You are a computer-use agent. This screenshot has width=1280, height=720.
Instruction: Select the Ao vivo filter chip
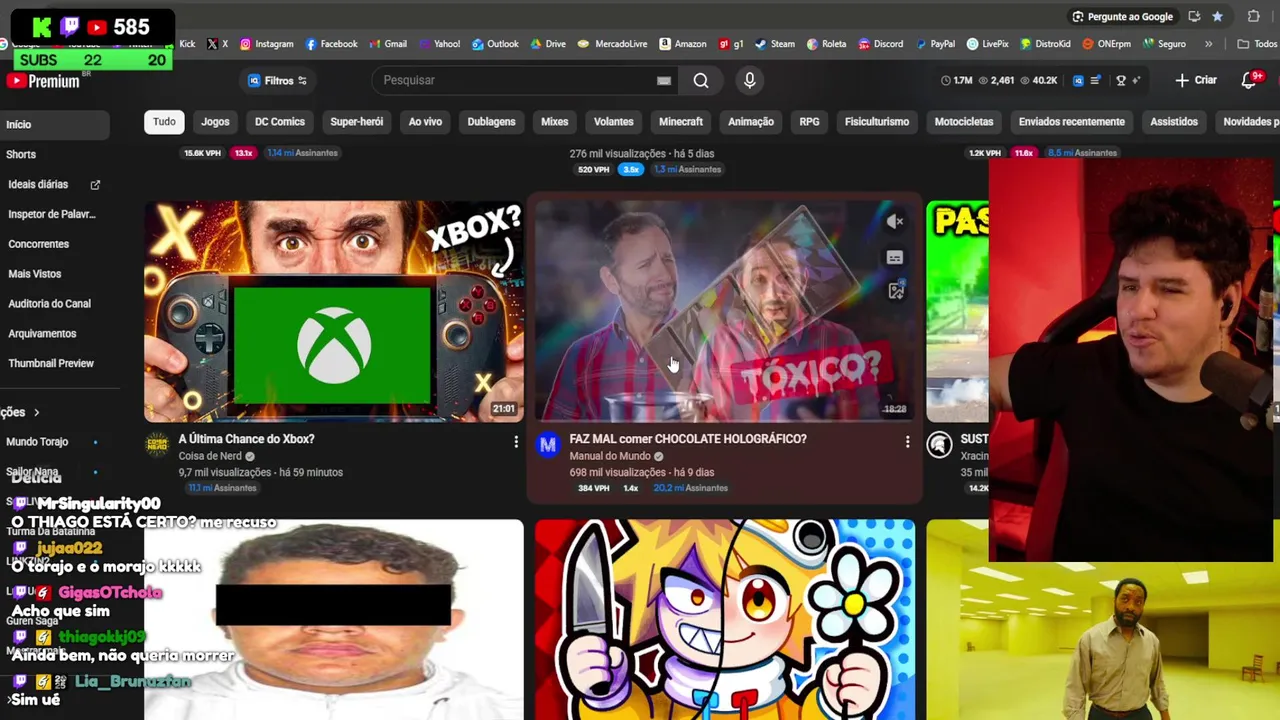point(425,122)
